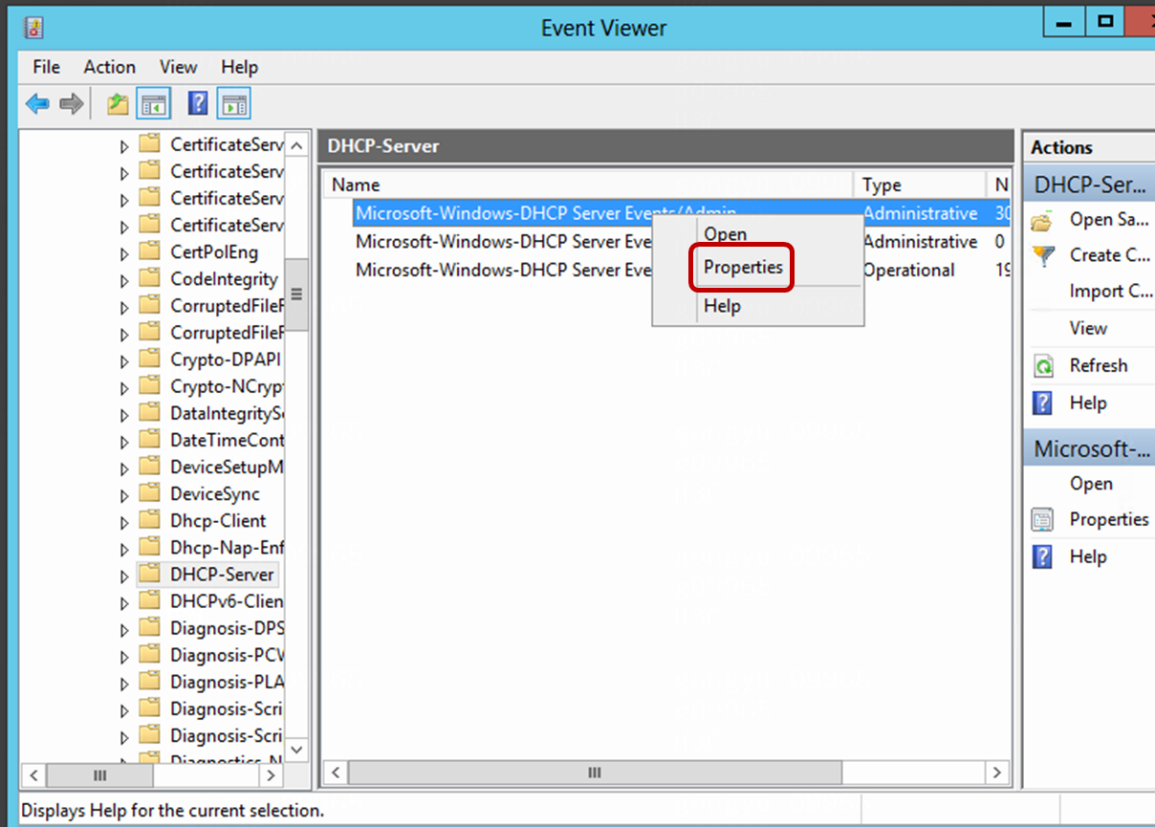Click View in the Actions pane
Screen dimensions: 1155x827
click(x=1088, y=328)
